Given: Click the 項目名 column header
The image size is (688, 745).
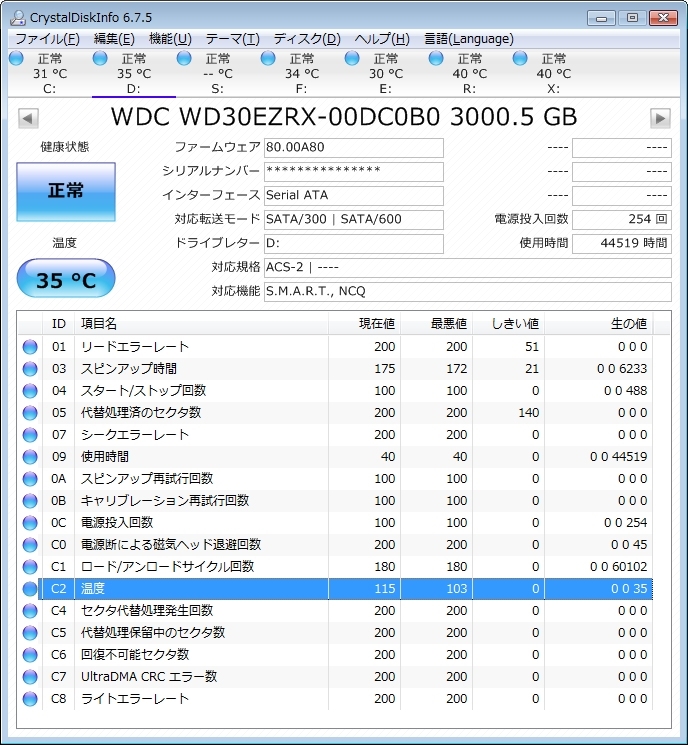Looking at the screenshot, I should tap(201, 324).
